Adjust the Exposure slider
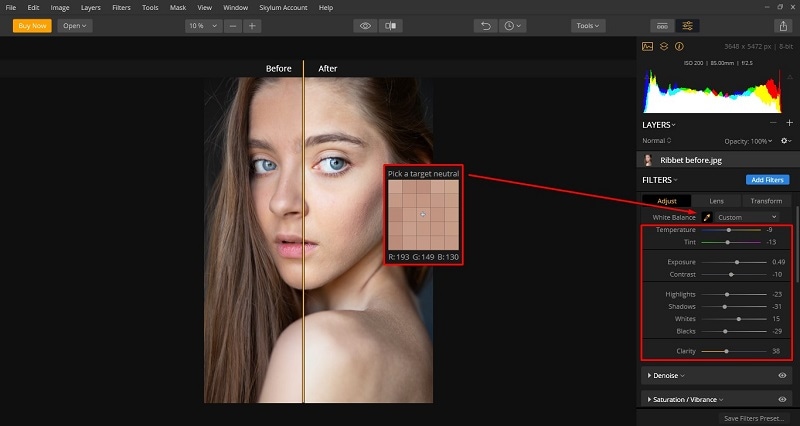This screenshot has width=800, height=426. pos(734,262)
